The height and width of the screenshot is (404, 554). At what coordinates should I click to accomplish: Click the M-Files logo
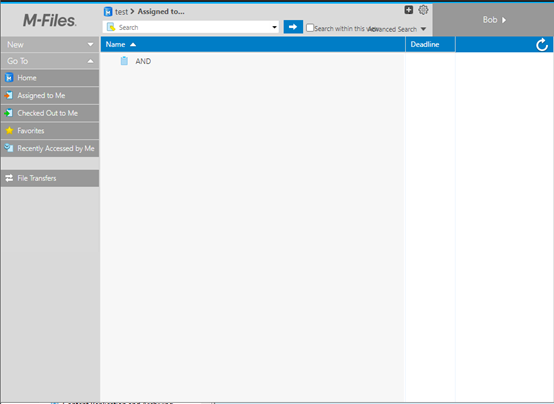click(x=49, y=21)
